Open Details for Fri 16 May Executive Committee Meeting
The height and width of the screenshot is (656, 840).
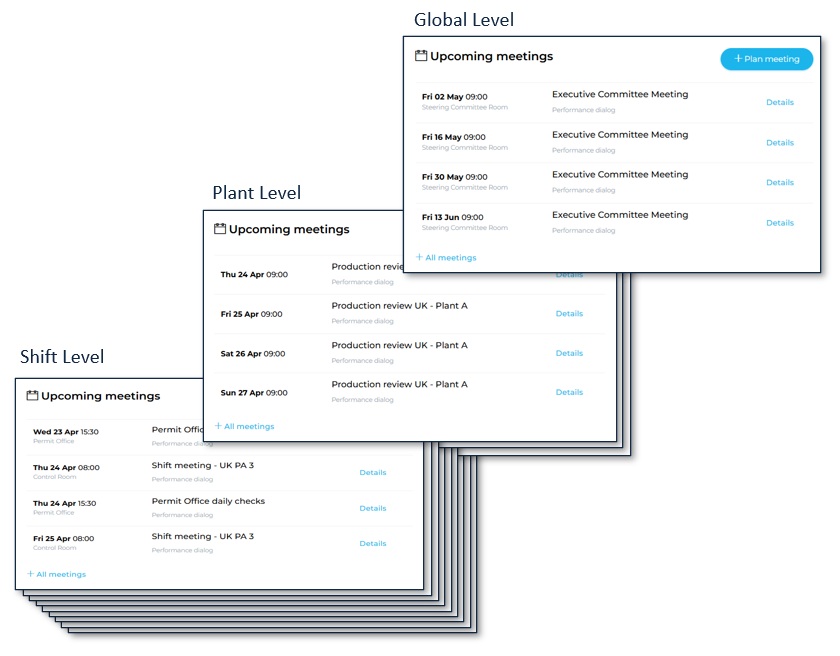[x=779, y=143]
